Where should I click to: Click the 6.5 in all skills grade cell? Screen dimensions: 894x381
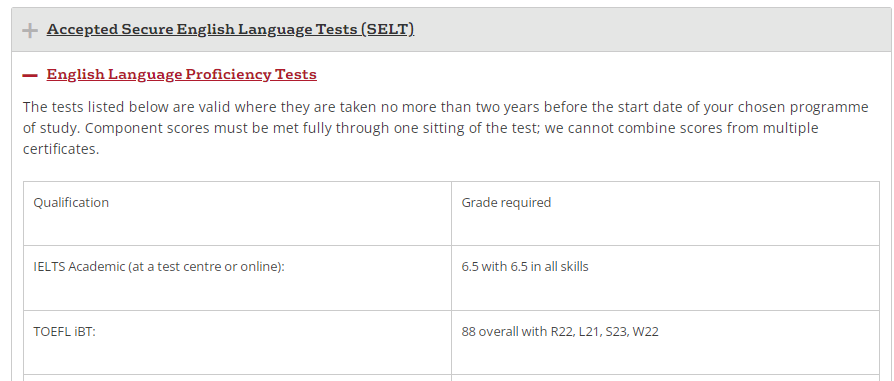(x=665, y=278)
